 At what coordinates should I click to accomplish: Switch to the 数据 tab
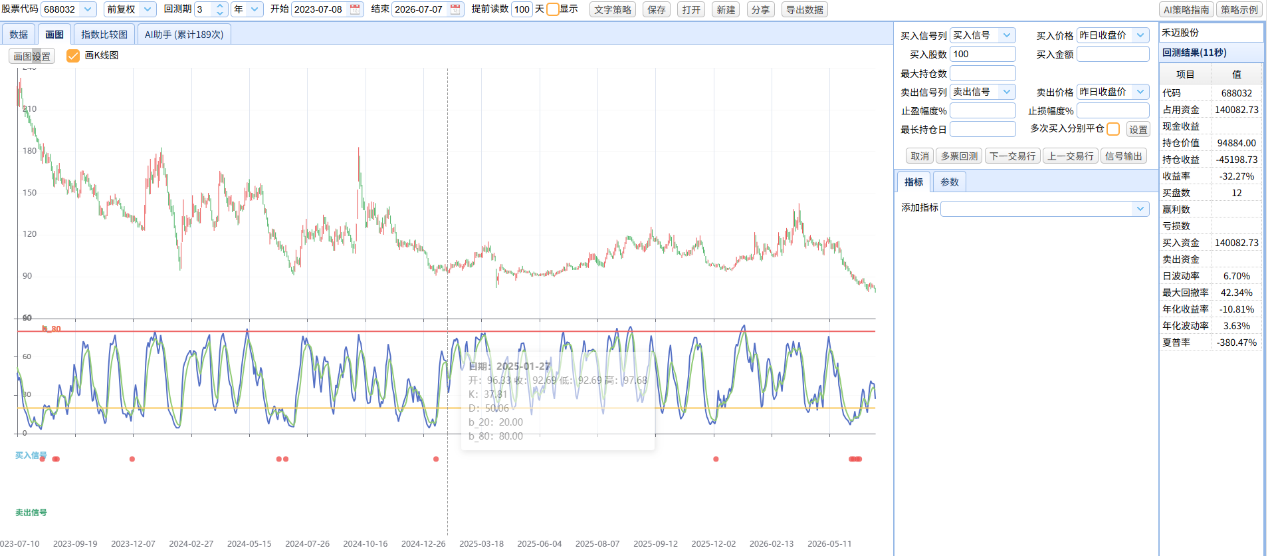tap(19, 34)
